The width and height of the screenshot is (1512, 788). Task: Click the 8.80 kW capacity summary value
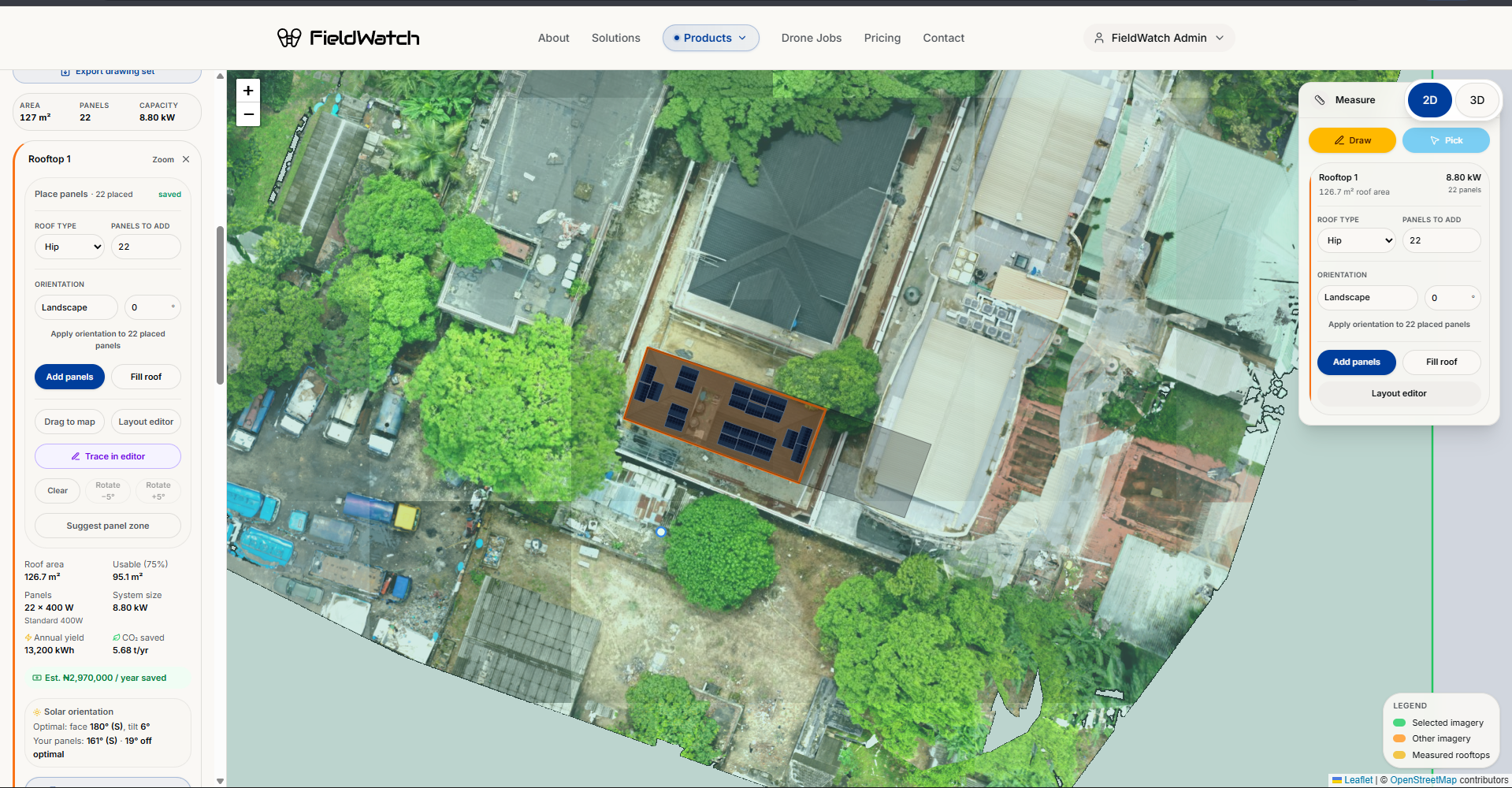pos(157,117)
